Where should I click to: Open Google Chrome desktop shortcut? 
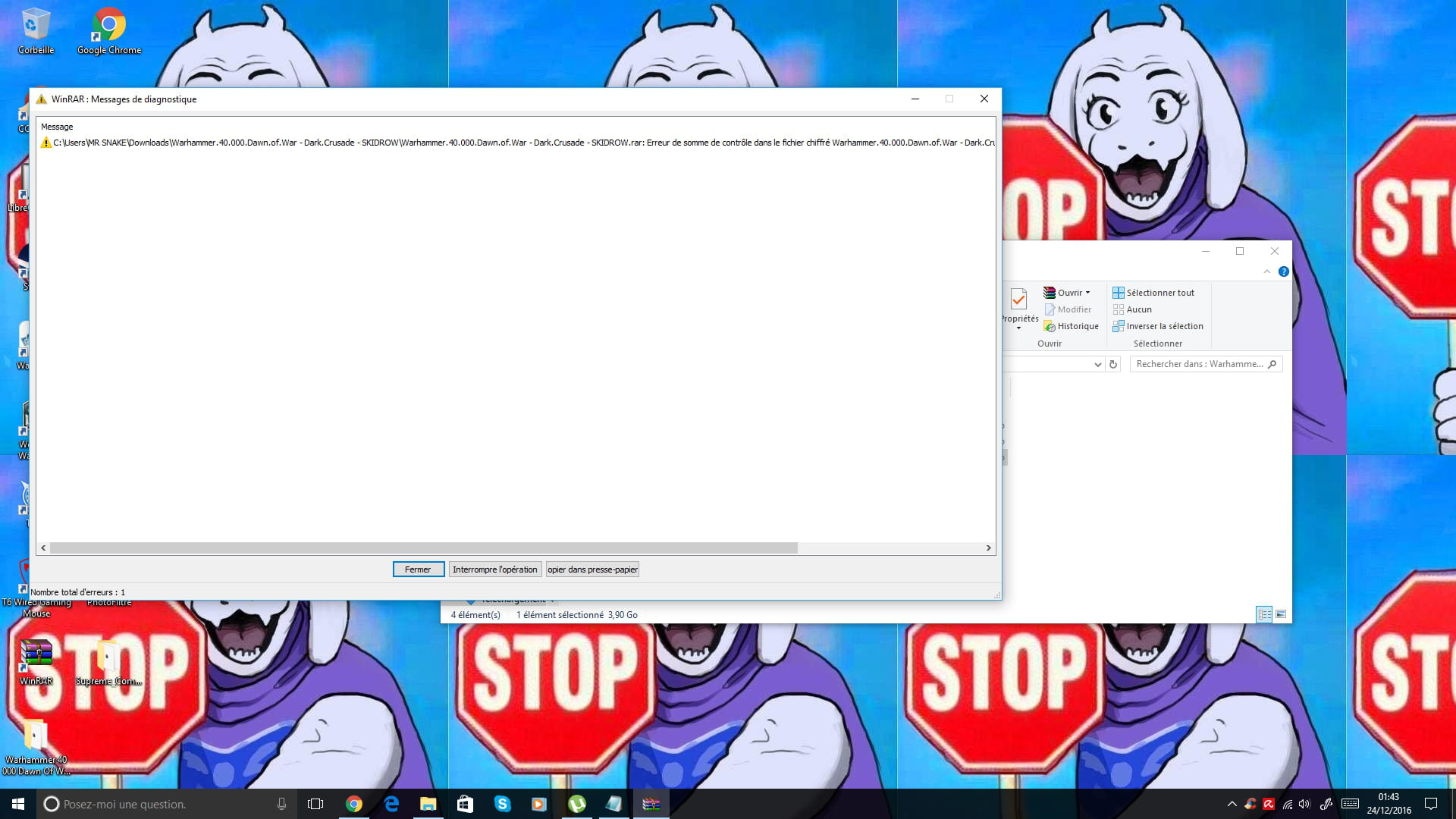[109, 31]
